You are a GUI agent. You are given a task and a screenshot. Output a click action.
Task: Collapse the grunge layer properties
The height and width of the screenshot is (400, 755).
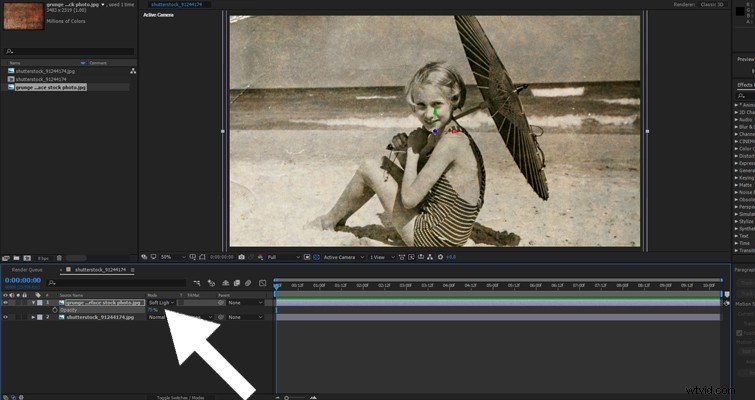click(x=33, y=303)
